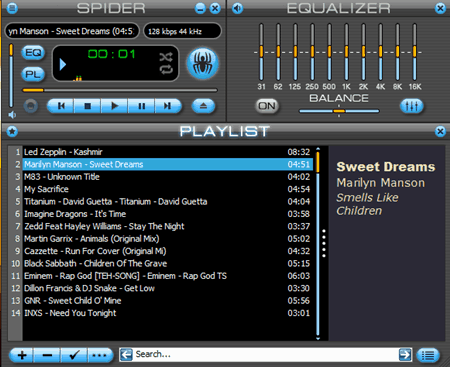
Task: Open the playlist list options button
Action: coord(428,355)
